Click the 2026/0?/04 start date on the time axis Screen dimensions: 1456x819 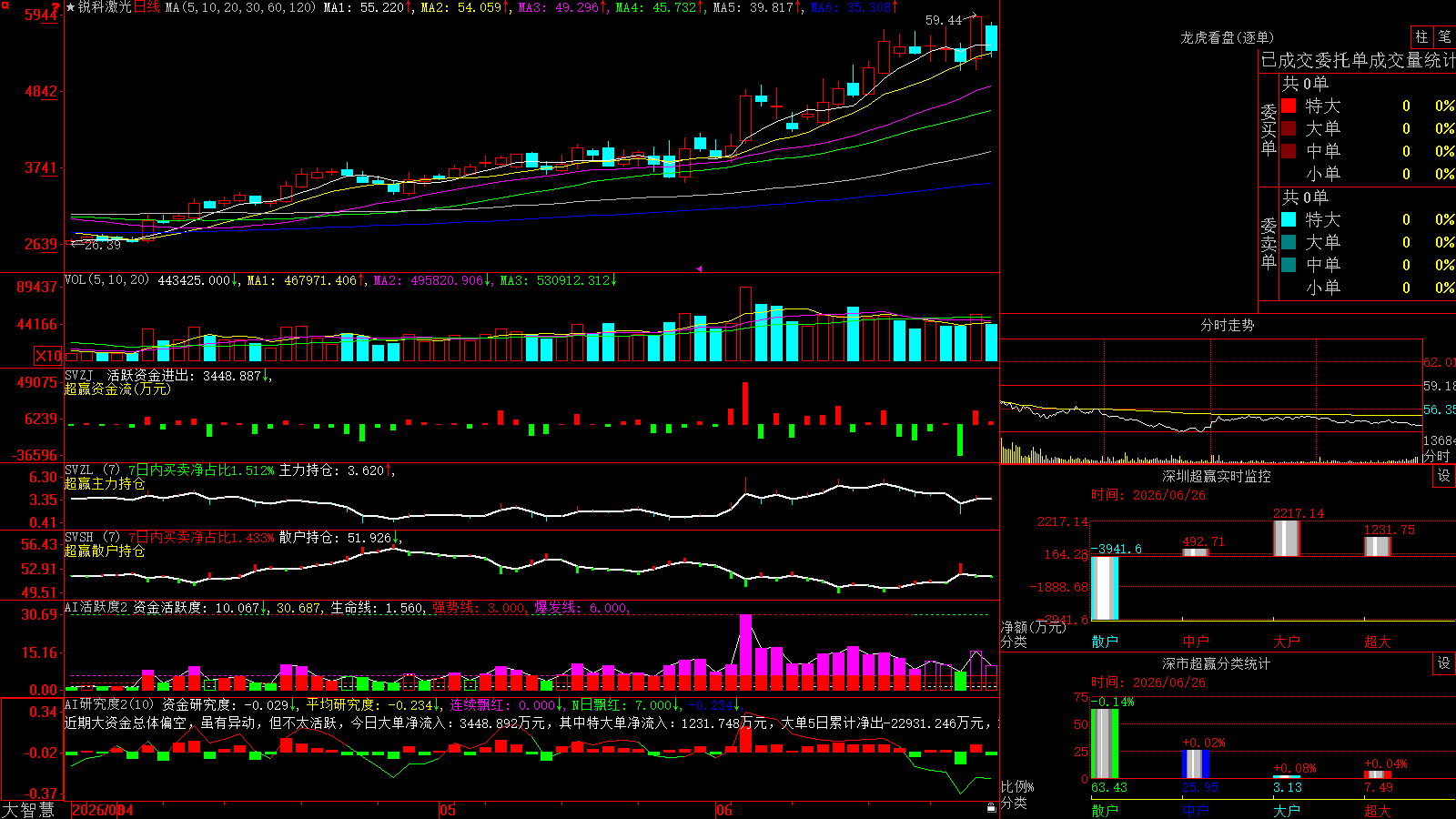[x=102, y=810]
